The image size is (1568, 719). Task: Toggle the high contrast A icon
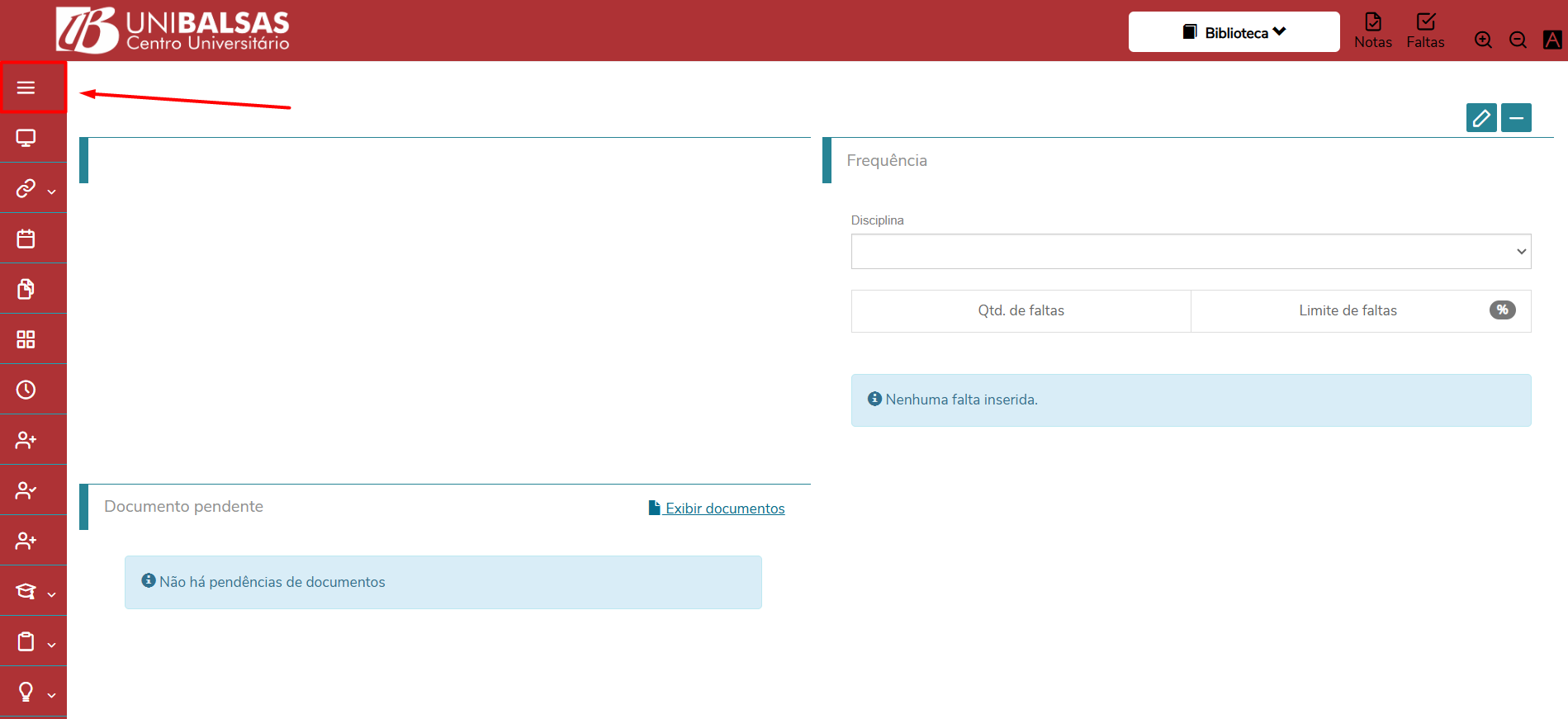coord(1552,40)
